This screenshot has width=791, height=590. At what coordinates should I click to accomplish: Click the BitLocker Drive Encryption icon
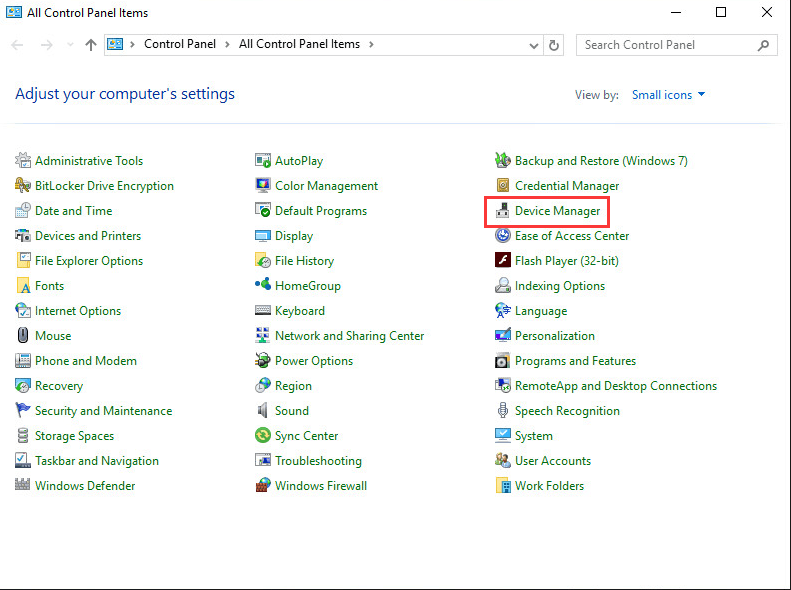pos(23,186)
